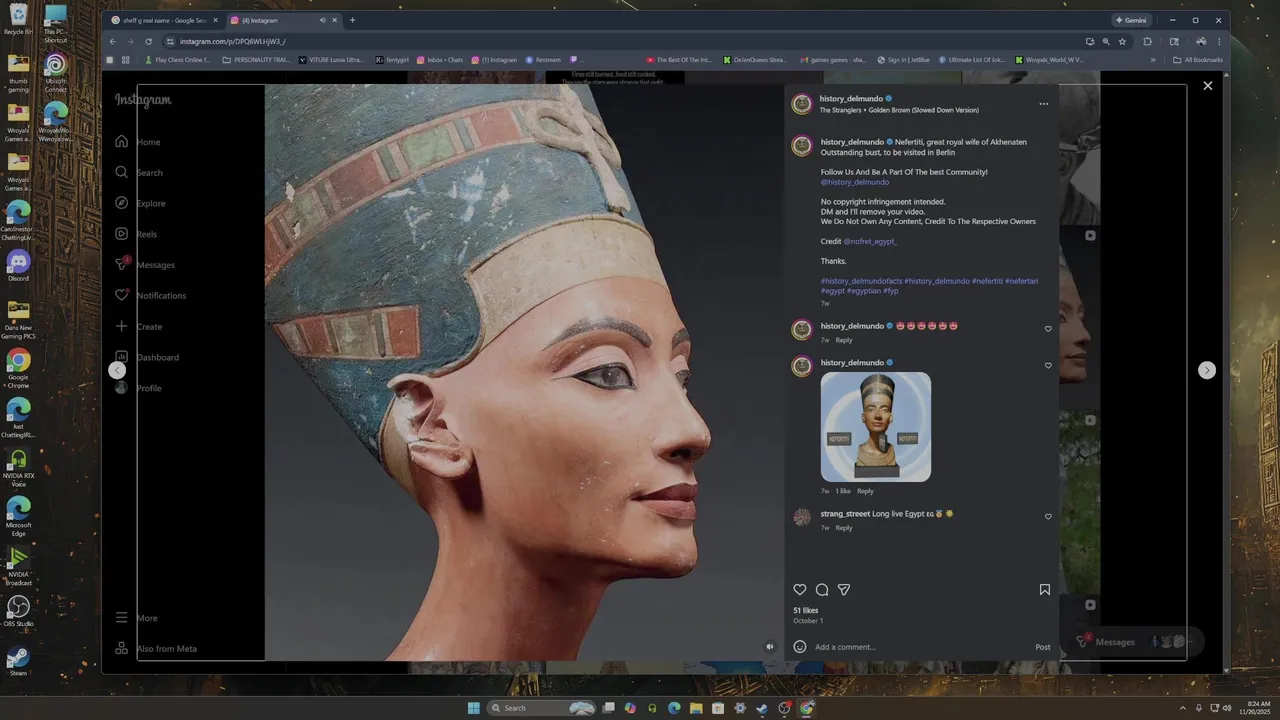Close the post overlay

tap(1207, 86)
